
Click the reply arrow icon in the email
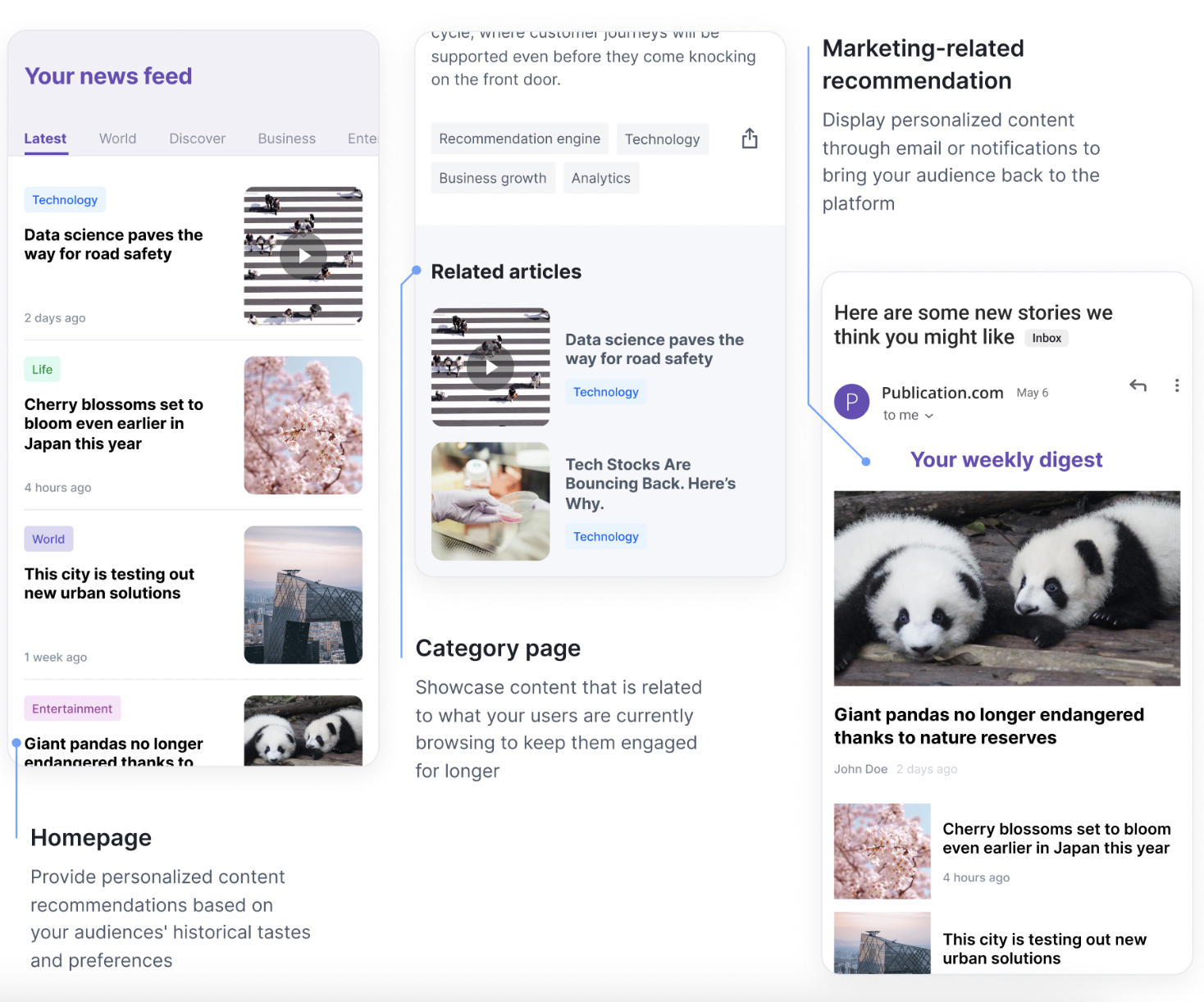coord(1138,385)
